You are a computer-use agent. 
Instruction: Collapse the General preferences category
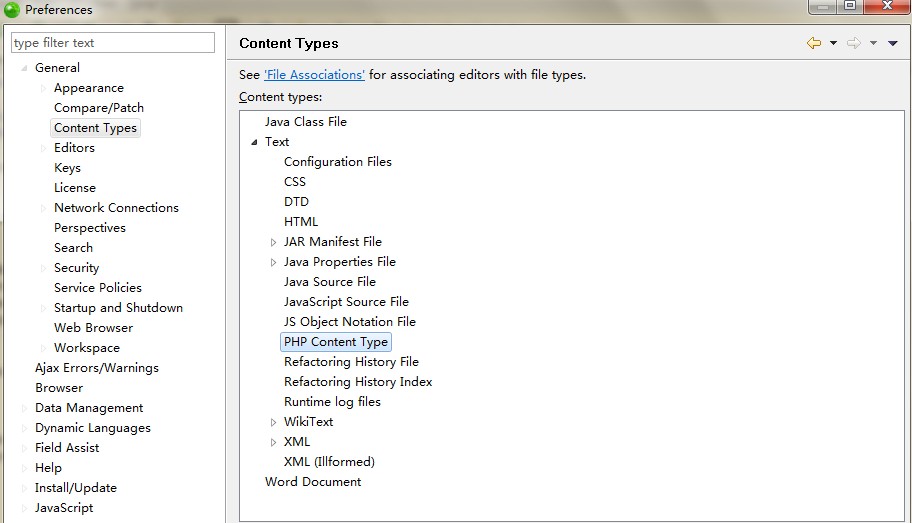pos(24,68)
